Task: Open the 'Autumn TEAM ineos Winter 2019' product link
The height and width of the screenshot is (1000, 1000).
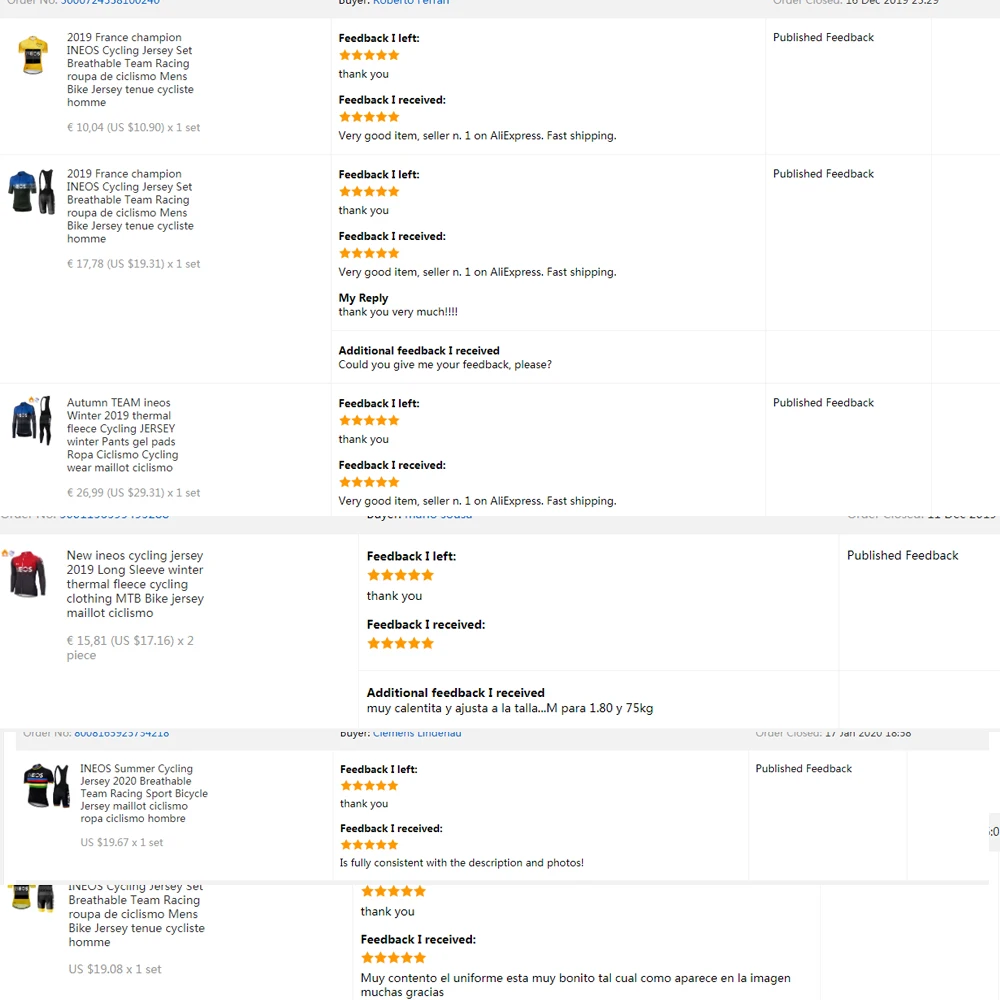Action: 122,435
